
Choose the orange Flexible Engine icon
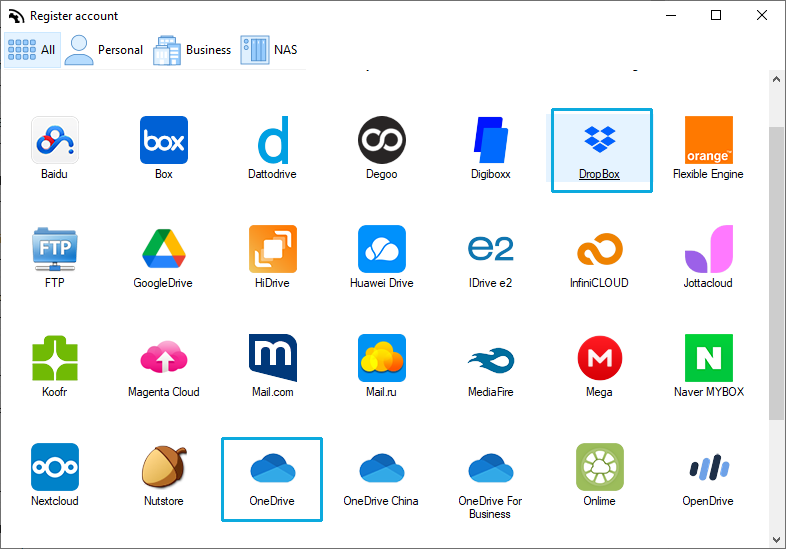pos(709,140)
